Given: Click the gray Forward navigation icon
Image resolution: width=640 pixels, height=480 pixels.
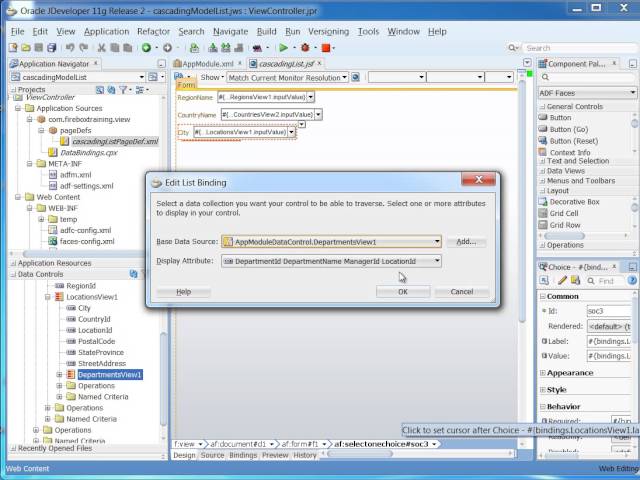Looking at the screenshot, I should tap(167, 48).
